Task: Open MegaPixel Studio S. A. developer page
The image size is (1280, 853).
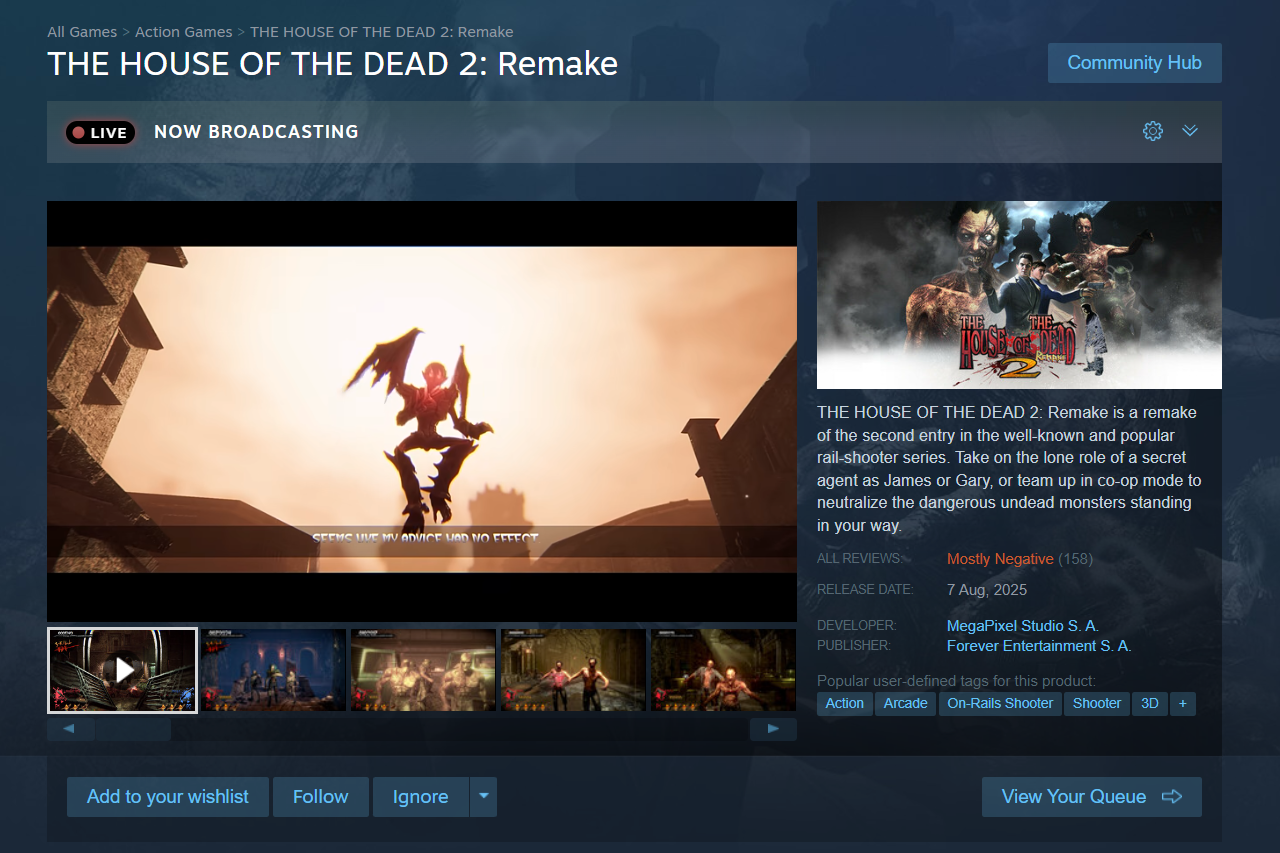Action: pyautogui.click(x=1023, y=626)
